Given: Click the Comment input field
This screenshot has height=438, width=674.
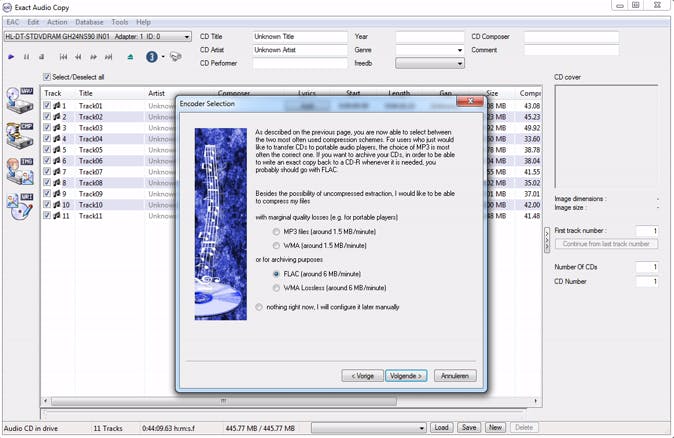Looking at the screenshot, I should point(571,50).
